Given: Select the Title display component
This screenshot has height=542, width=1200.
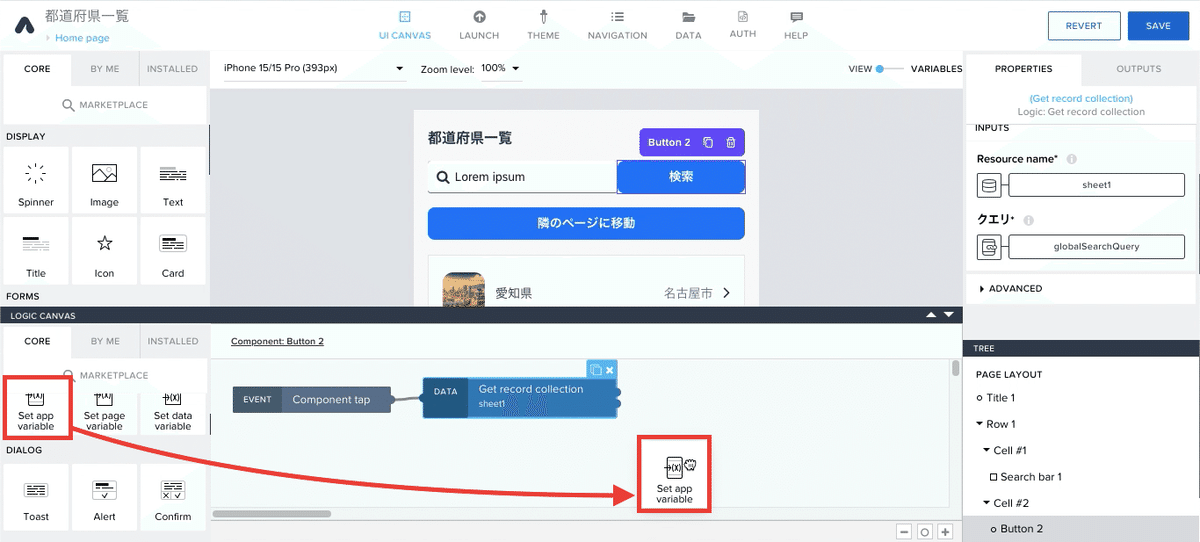Looking at the screenshot, I should tap(36, 251).
